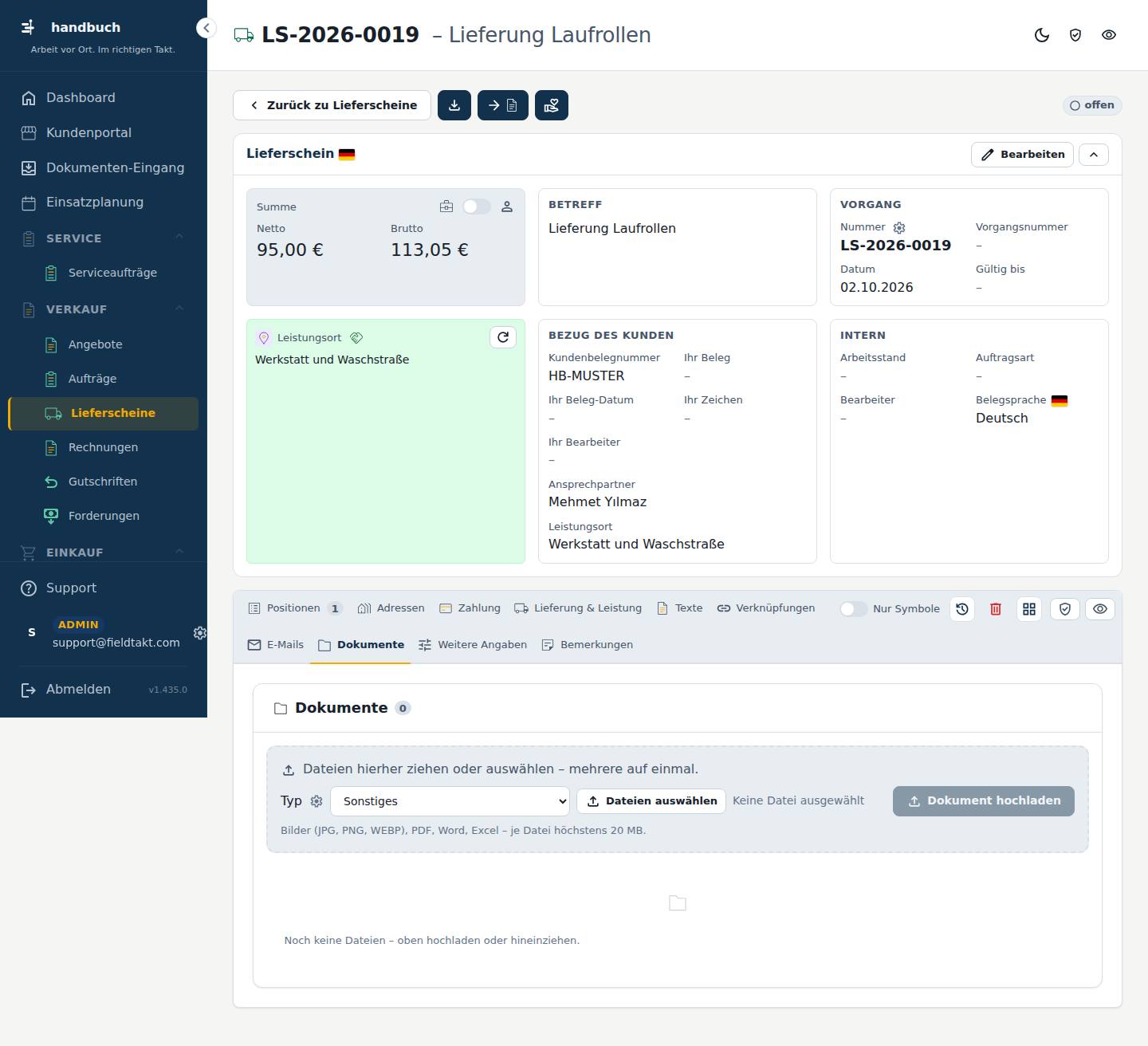Click the shield icon in tab toolbar

click(1065, 609)
